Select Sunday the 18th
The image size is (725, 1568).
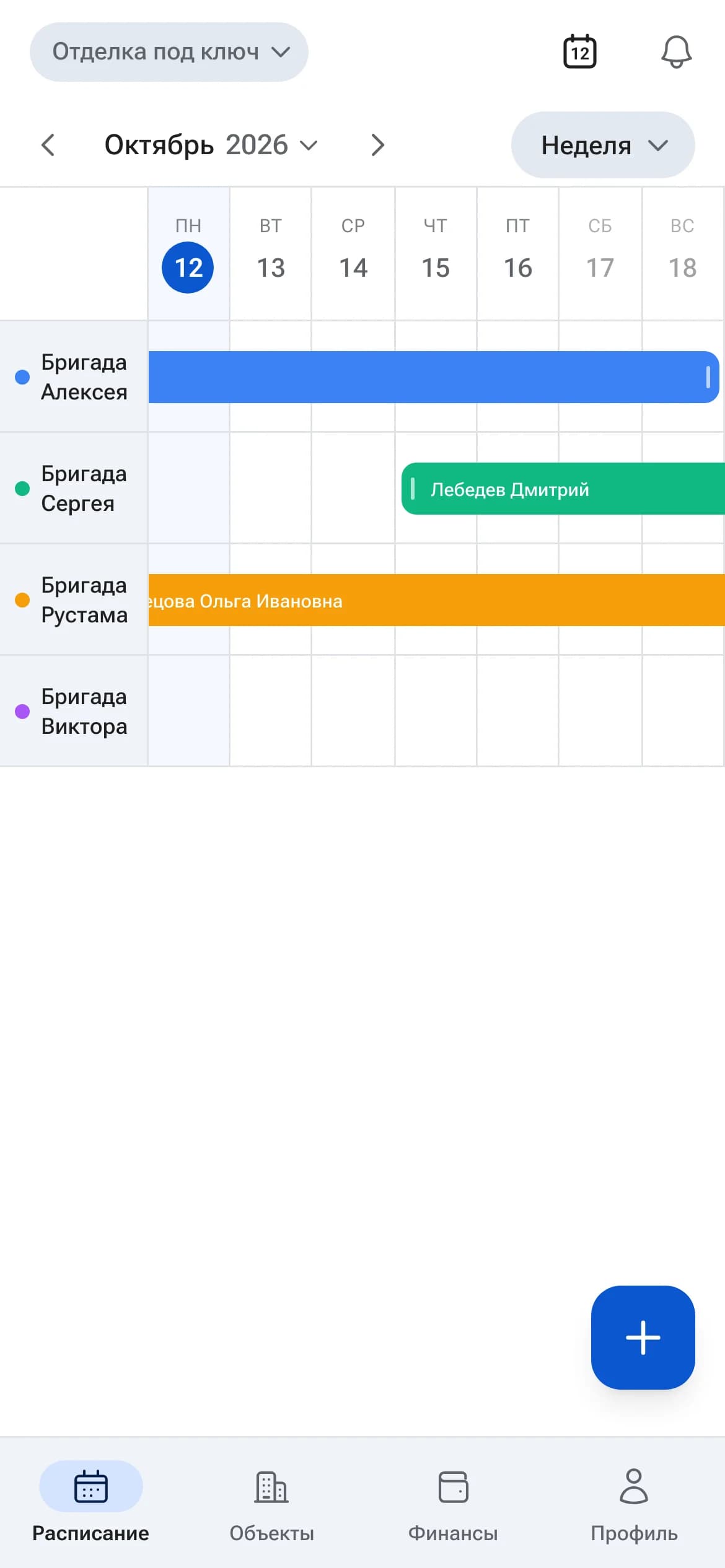[x=682, y=254]
